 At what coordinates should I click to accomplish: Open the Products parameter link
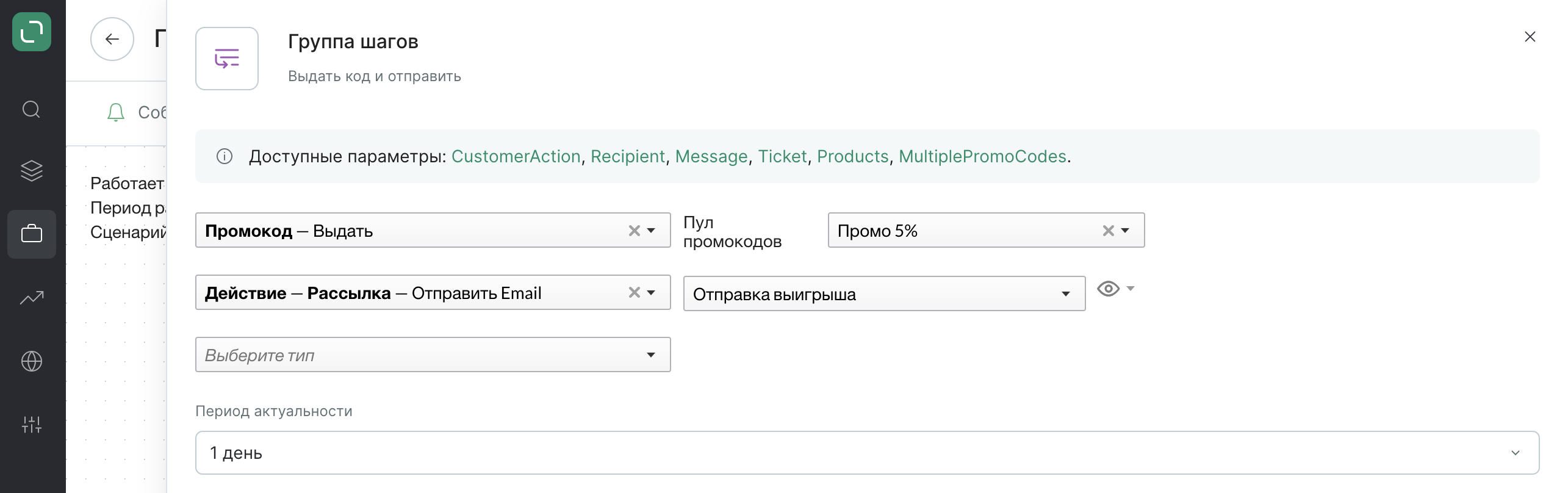pyautogui.click(x=852, y=157)
